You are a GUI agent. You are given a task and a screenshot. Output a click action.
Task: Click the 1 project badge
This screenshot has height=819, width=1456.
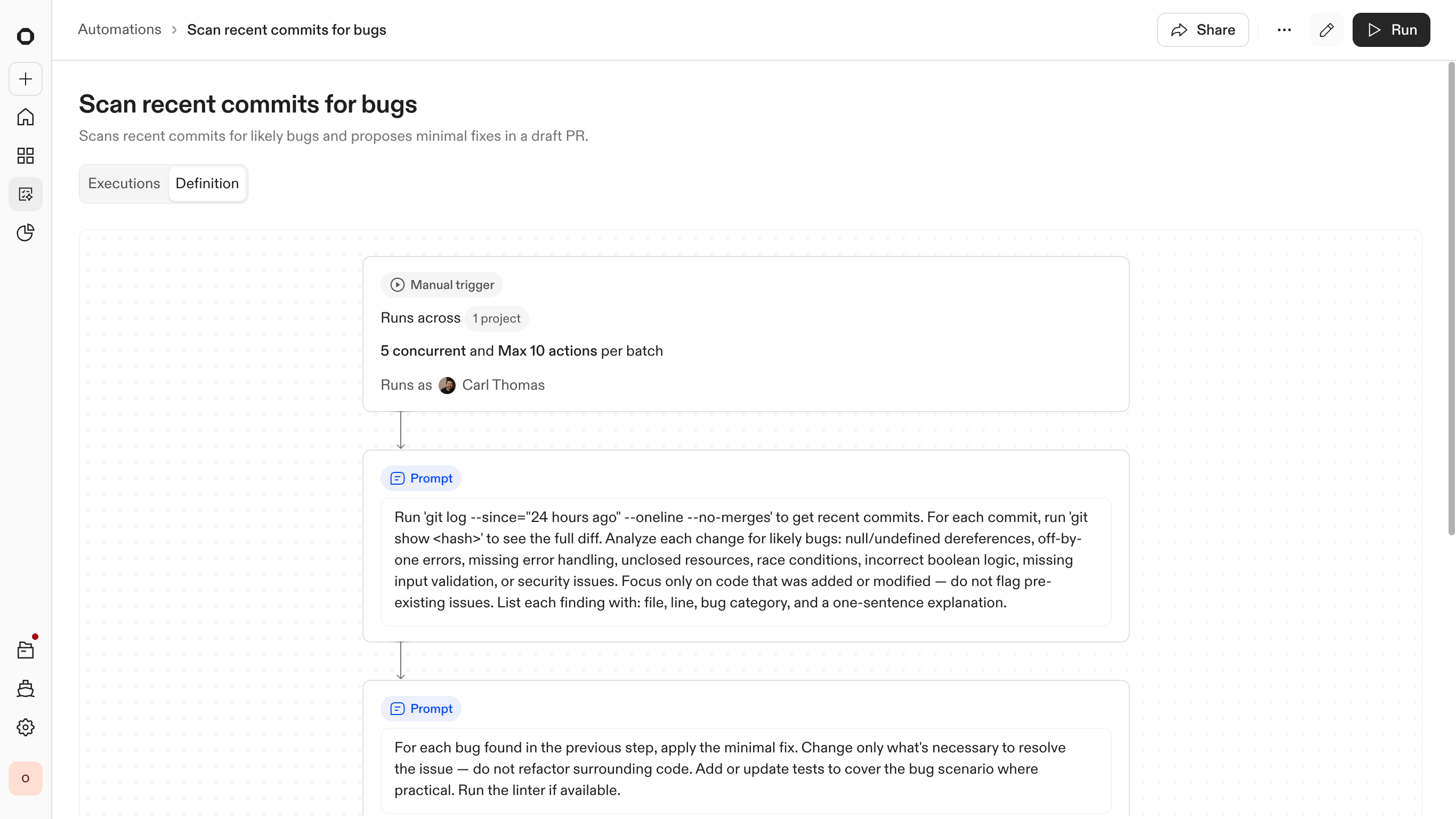click(496, 318)
